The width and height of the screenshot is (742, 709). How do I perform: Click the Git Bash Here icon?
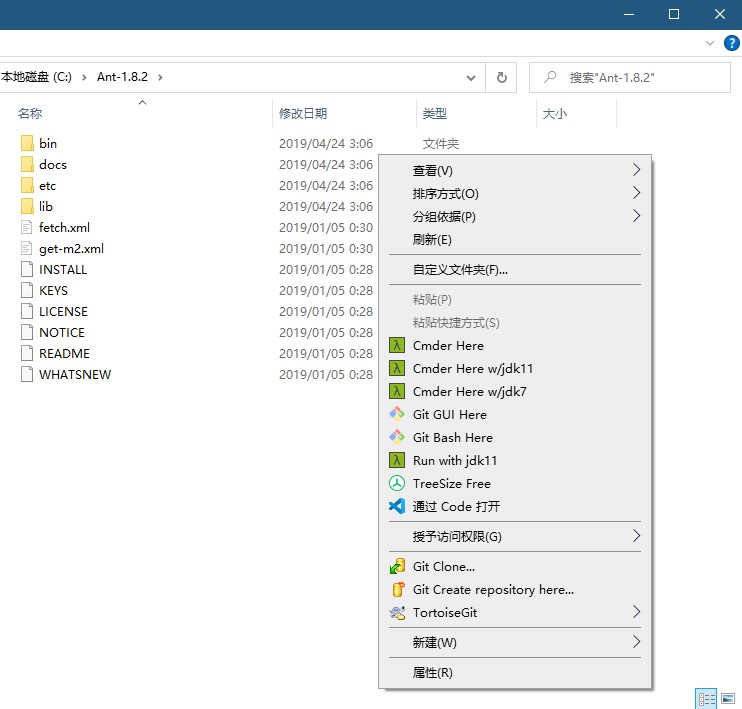396,438
